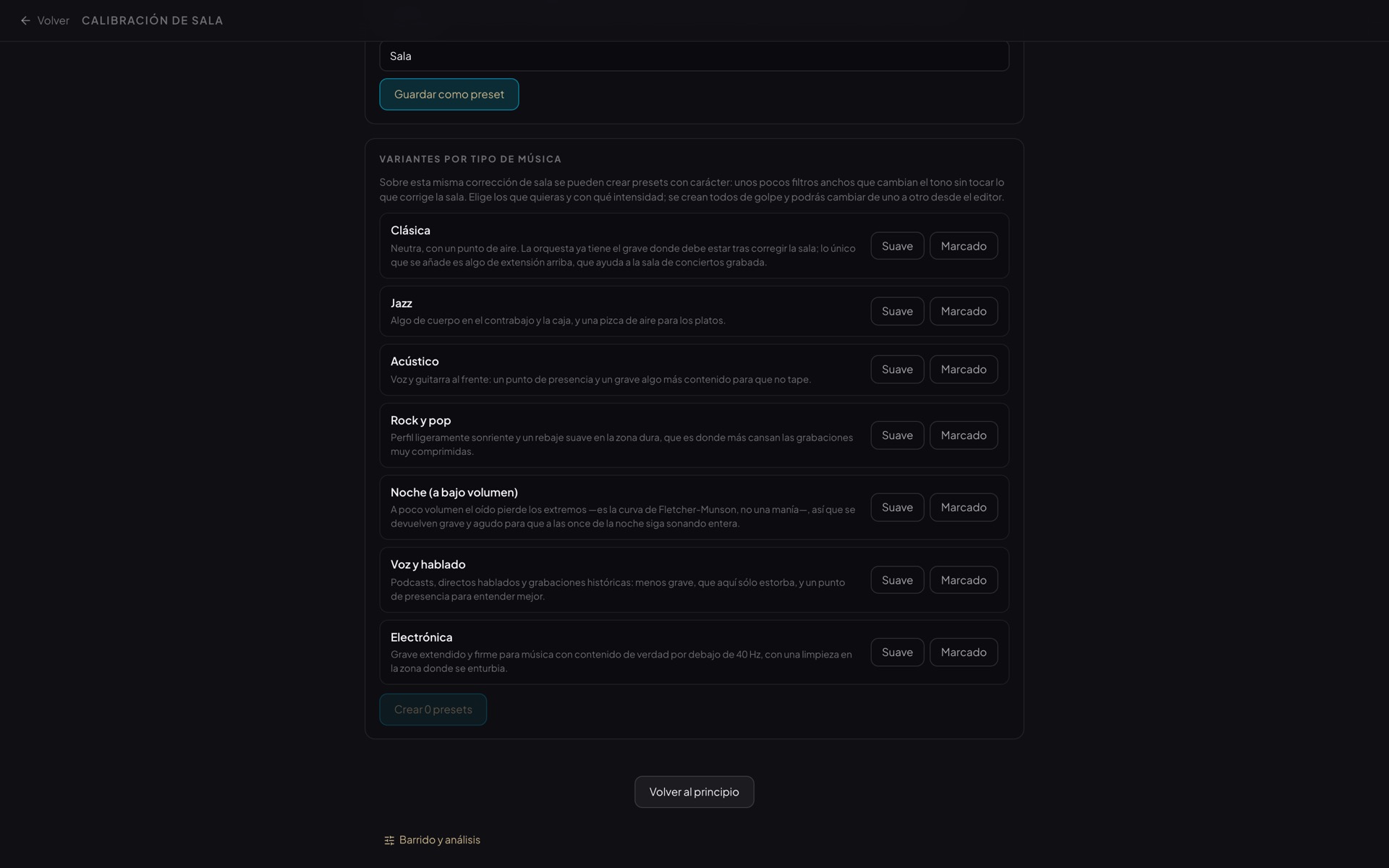The image size is (1389, 868).
Task: Click the Voz y hablado title
Action: (428, 564)
